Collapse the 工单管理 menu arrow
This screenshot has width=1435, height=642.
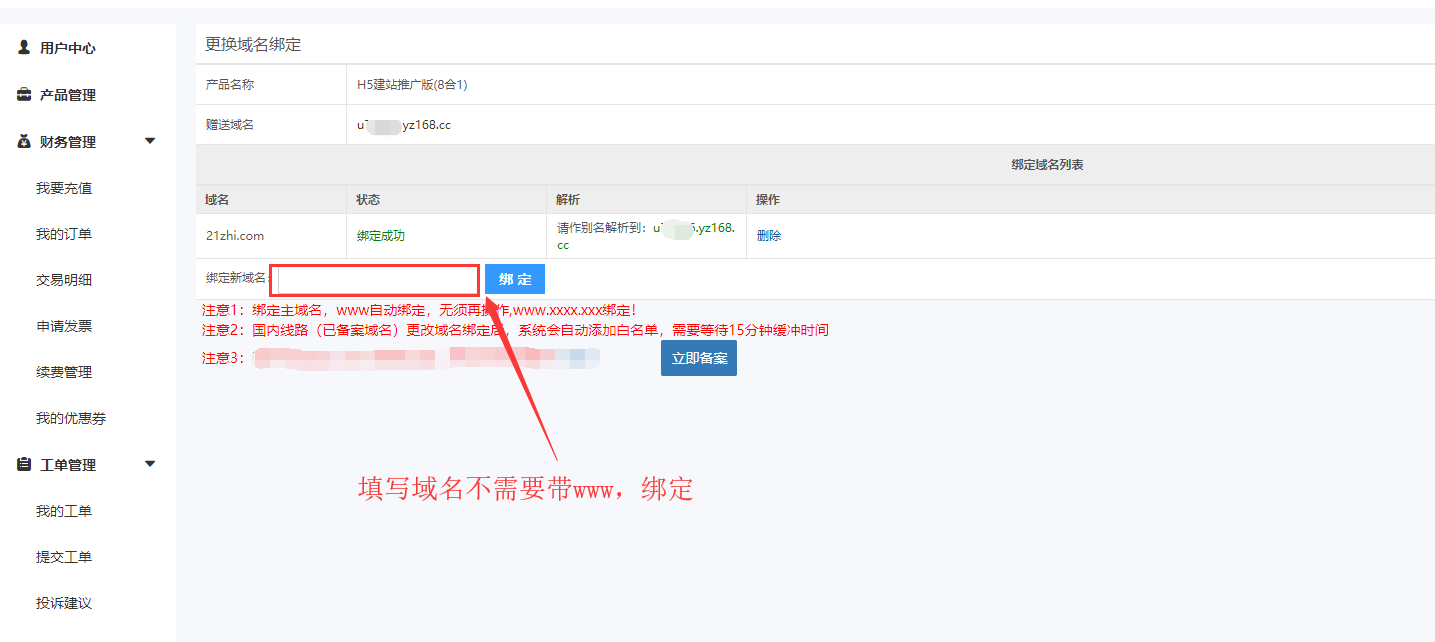click(150, 464)
